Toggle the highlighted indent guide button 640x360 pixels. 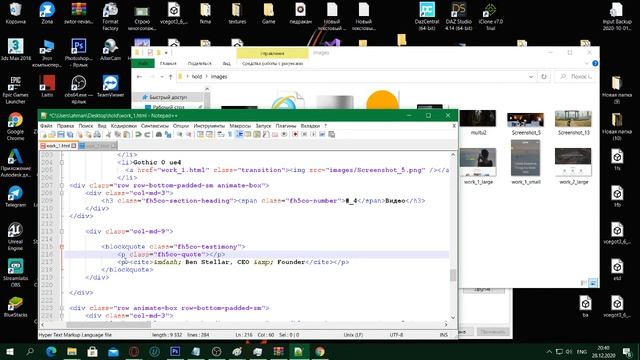click(239, 134)
